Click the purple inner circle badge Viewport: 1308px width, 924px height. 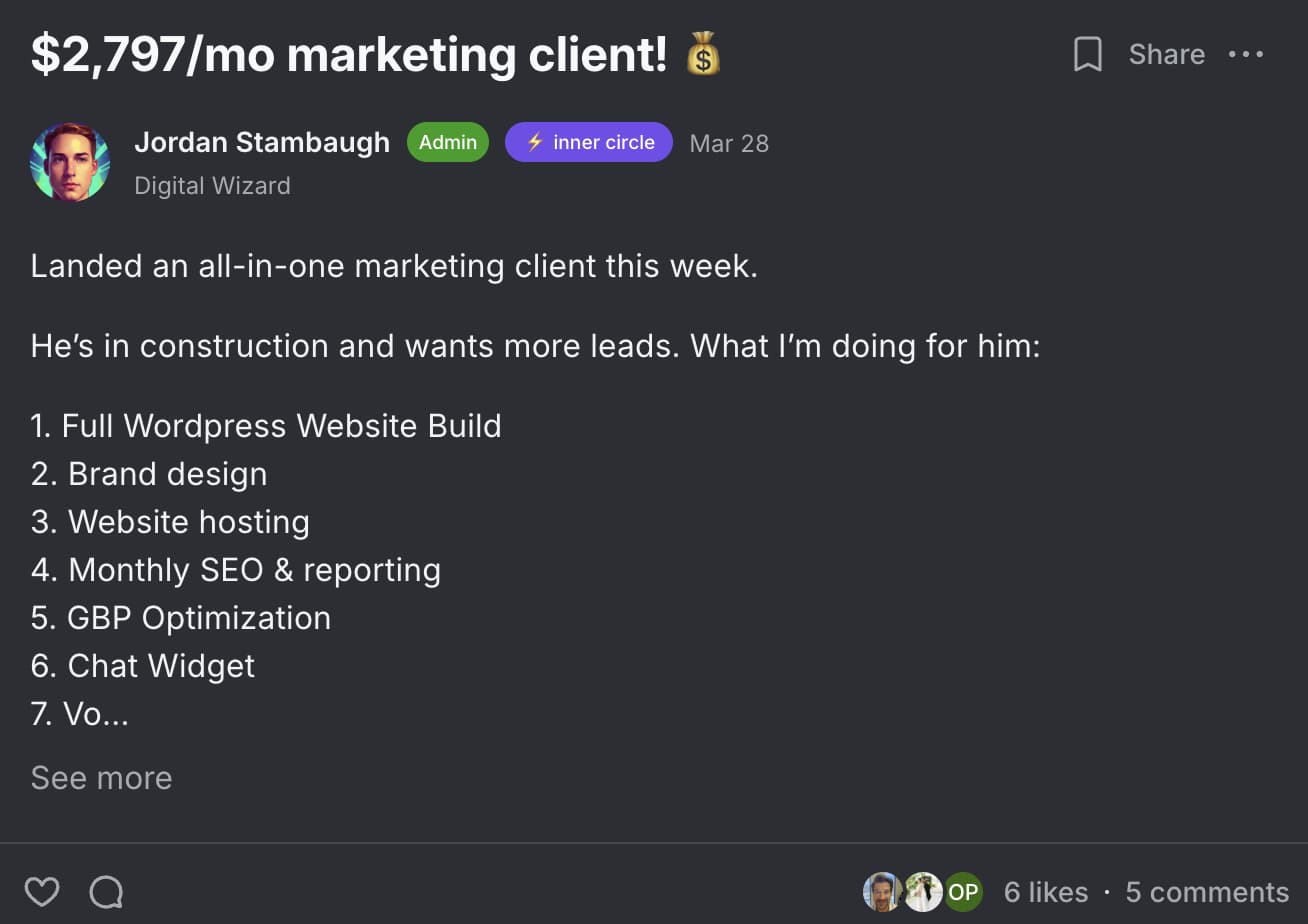(589, 142)
